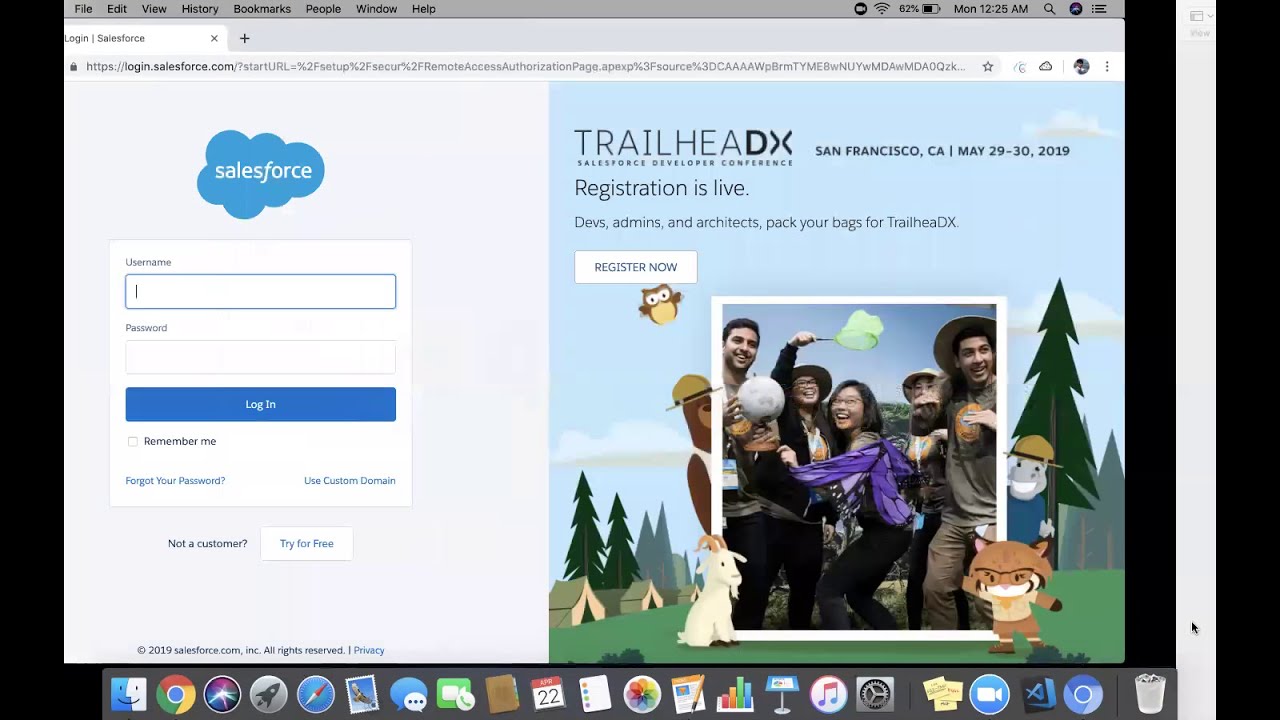
Task: Open Forgot Your Password link
Action: point(175,481)
